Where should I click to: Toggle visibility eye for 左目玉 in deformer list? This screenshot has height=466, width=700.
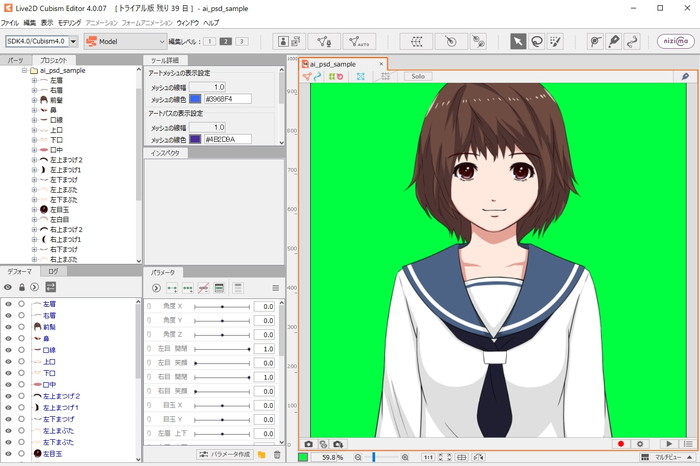8,454
